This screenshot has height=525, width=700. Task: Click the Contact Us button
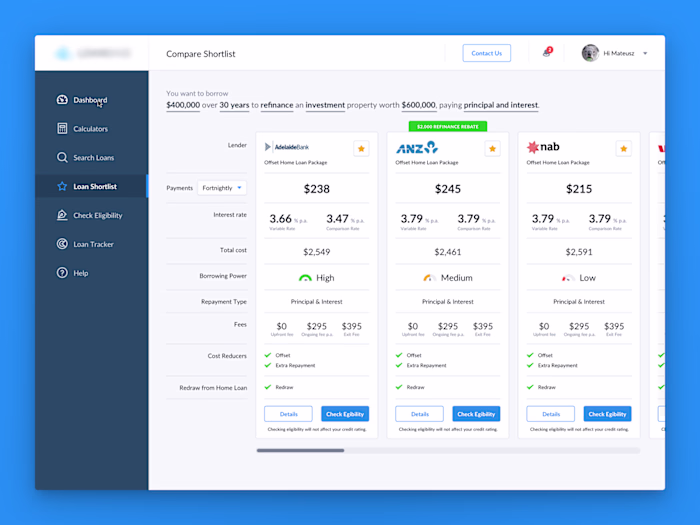[x=487, y=53]
